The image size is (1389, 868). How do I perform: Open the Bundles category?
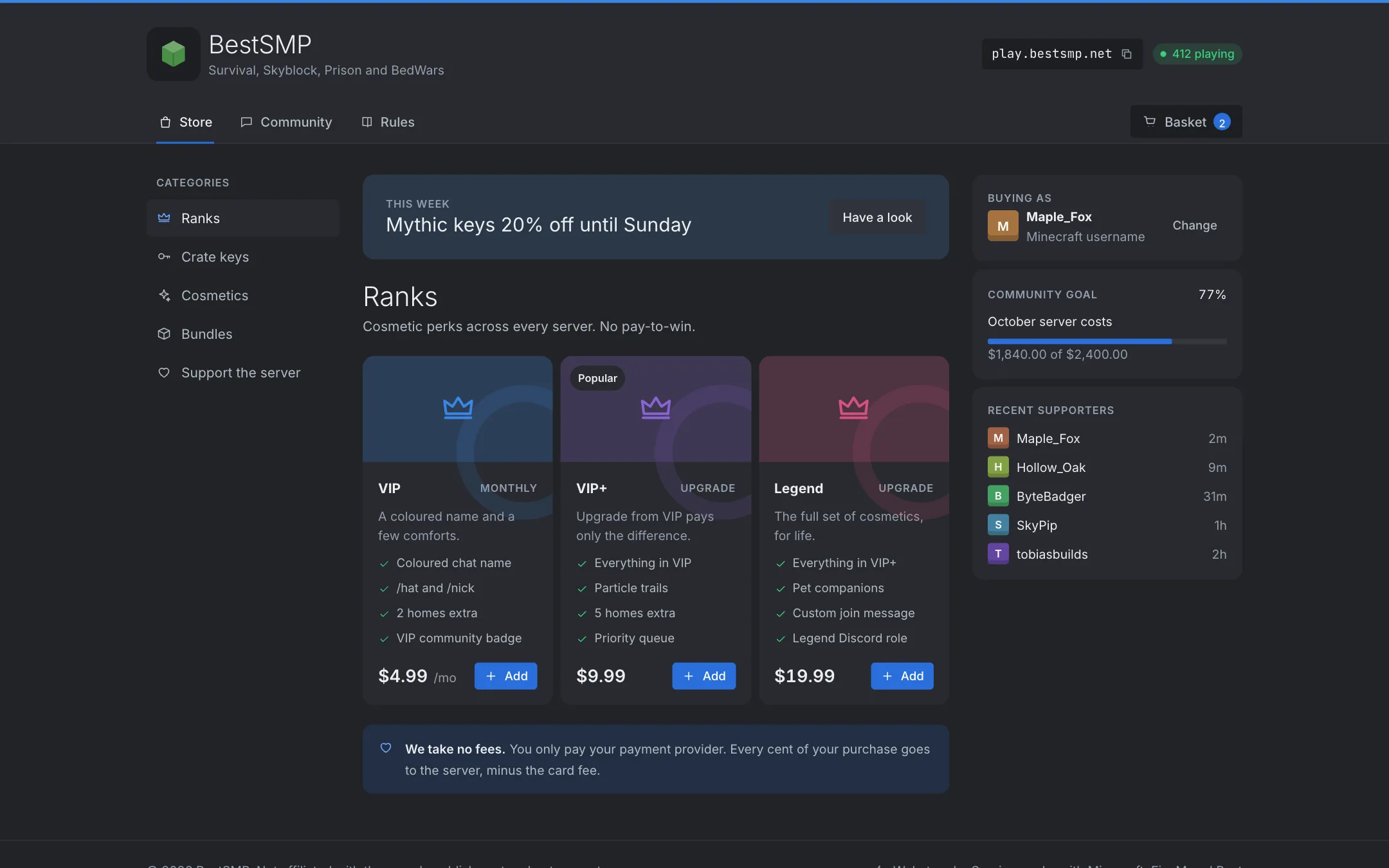click(243, 334)
